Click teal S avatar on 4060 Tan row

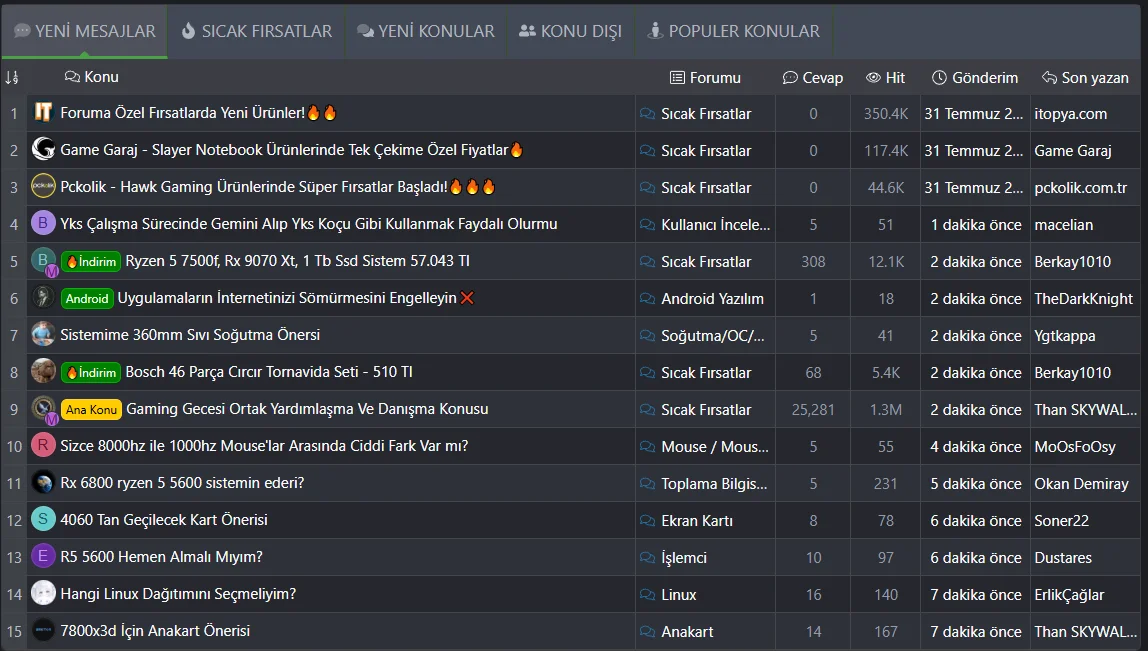click(43, 519)
